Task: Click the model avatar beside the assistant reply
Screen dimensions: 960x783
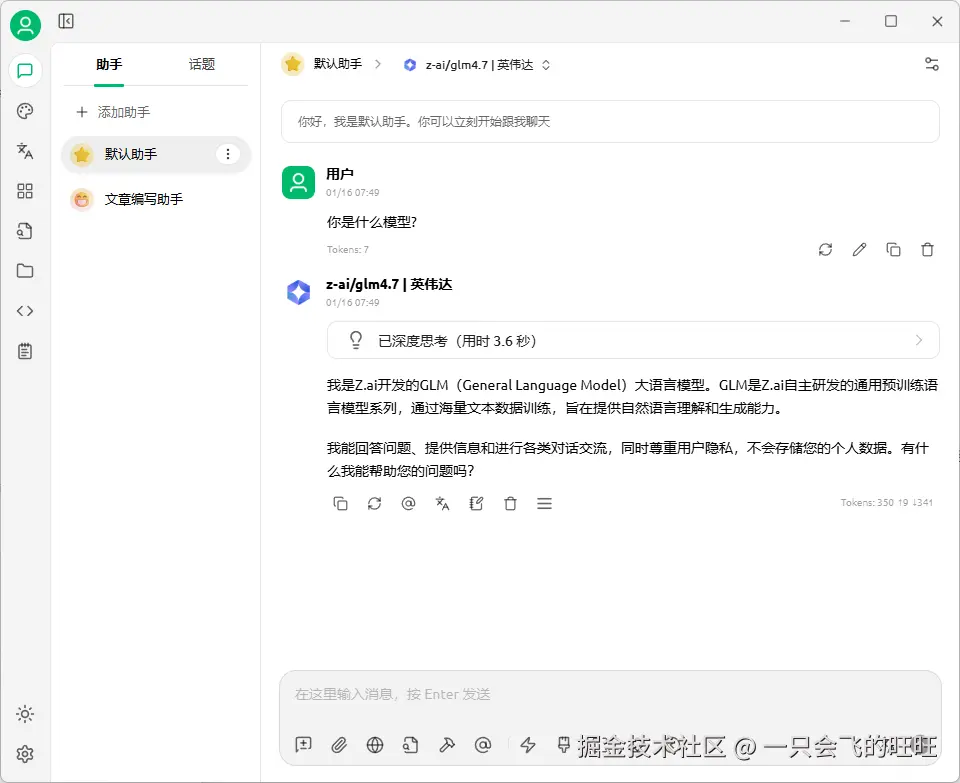Action: pos(299,293)
